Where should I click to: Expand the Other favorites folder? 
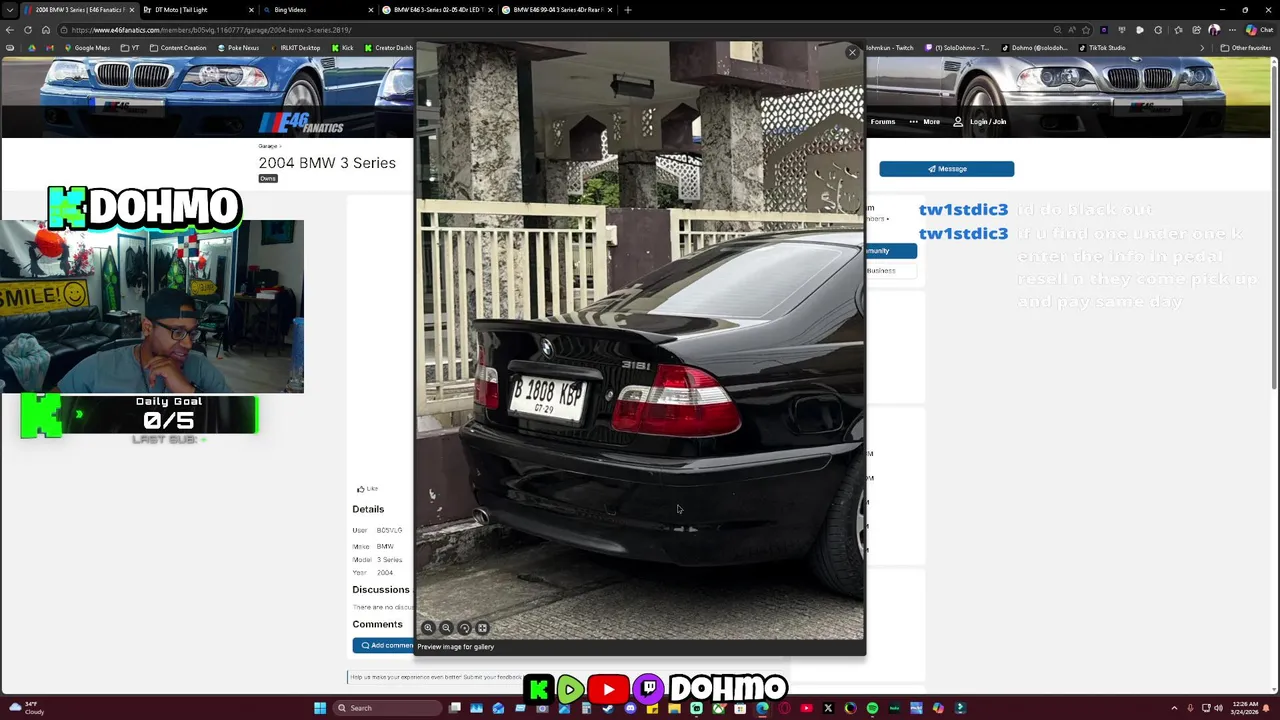(x=1245, y=48)
